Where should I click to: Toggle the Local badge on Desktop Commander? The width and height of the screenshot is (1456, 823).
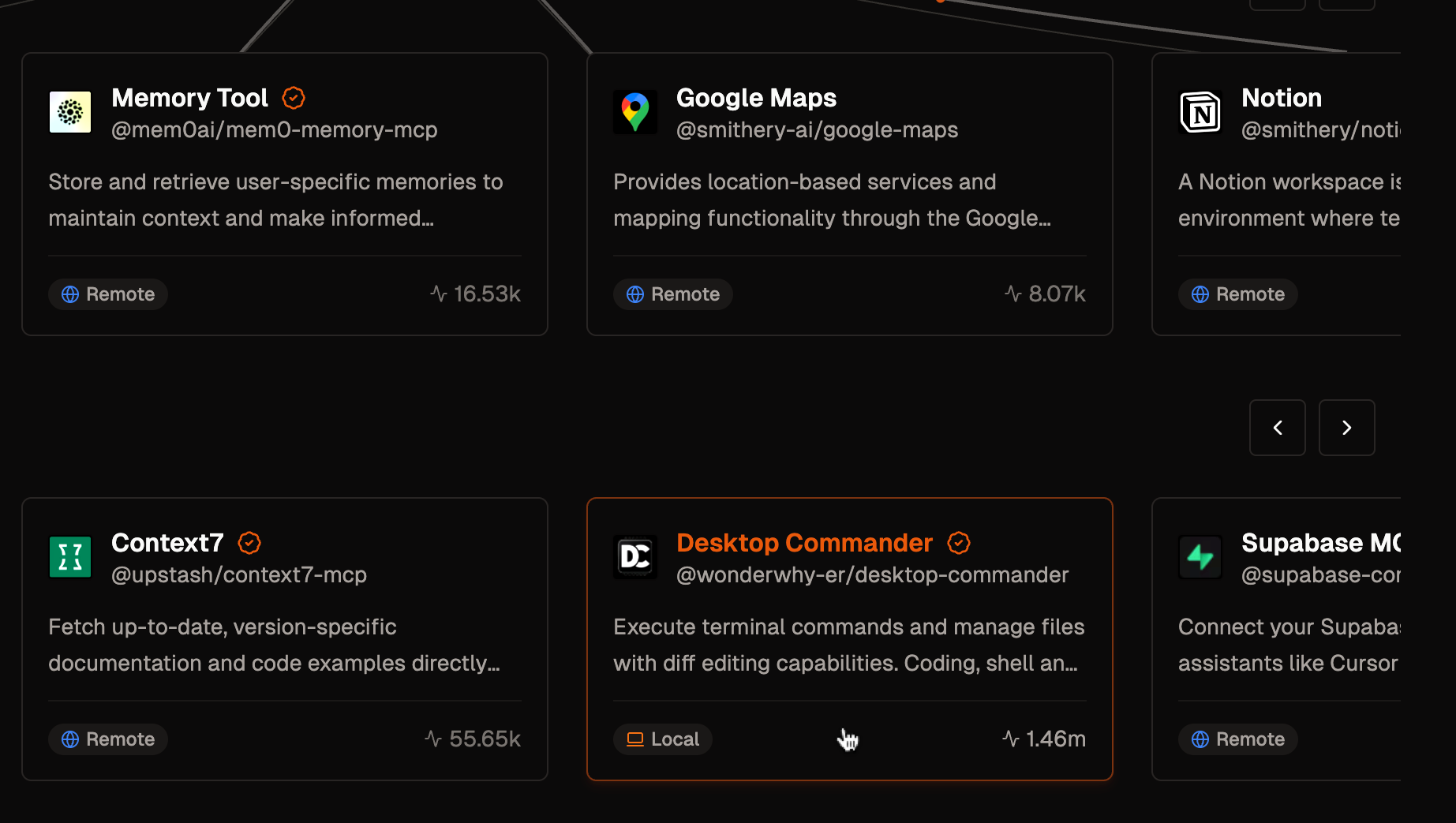(x=662, y=739)
